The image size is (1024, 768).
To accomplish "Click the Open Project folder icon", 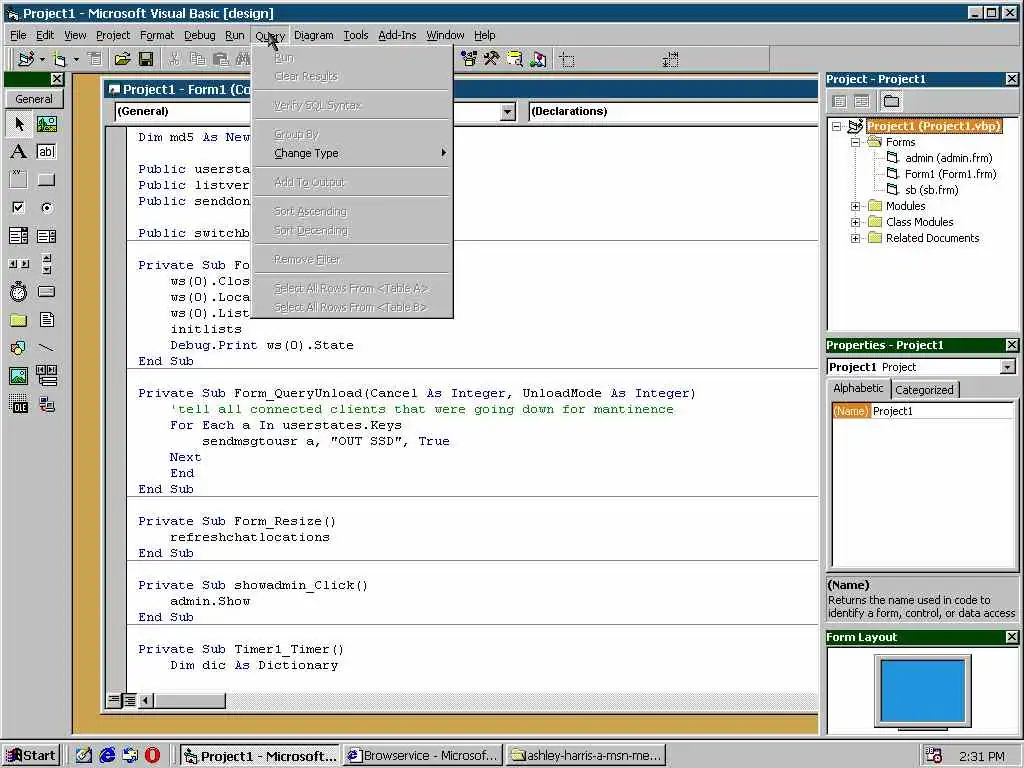I will 122,59.
